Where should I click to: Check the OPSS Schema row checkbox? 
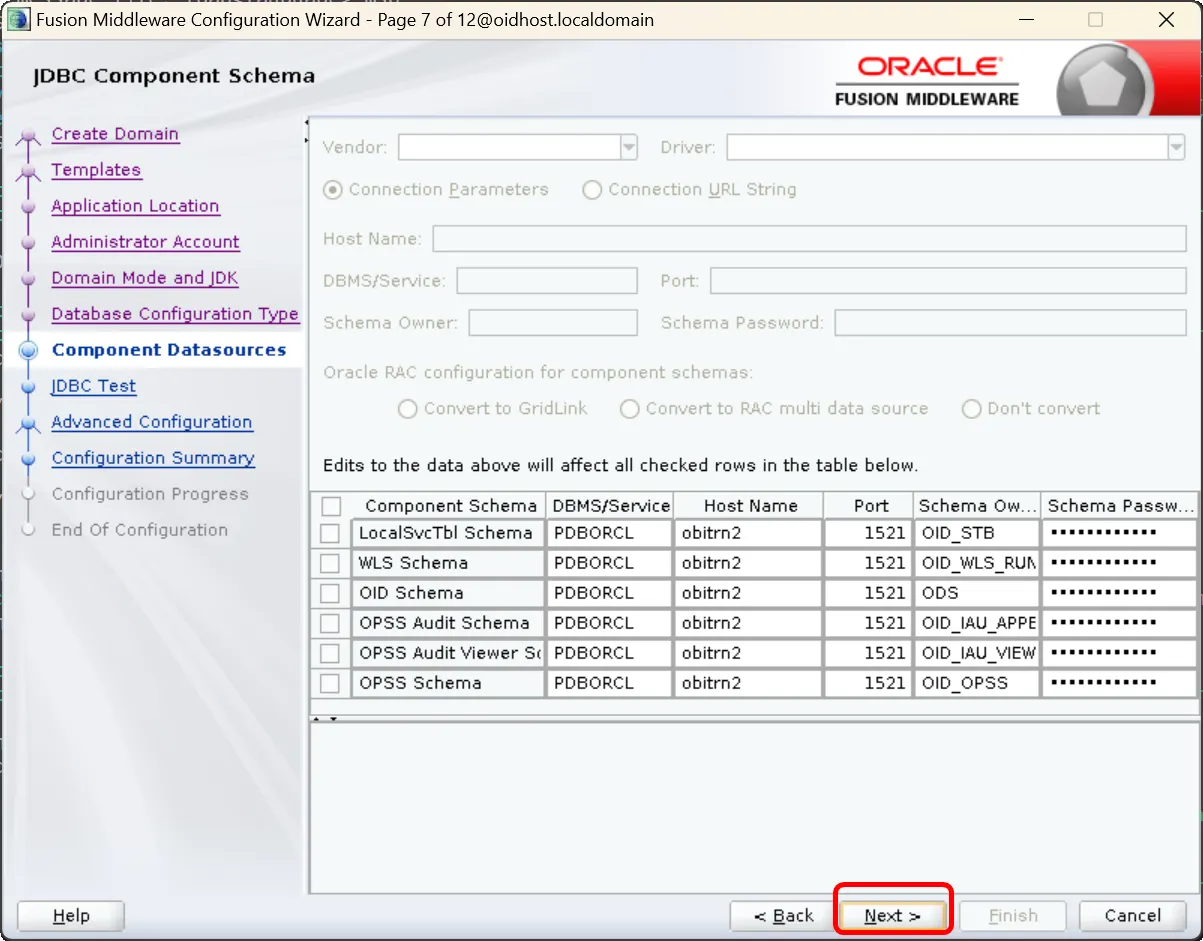tap(330, 684)
